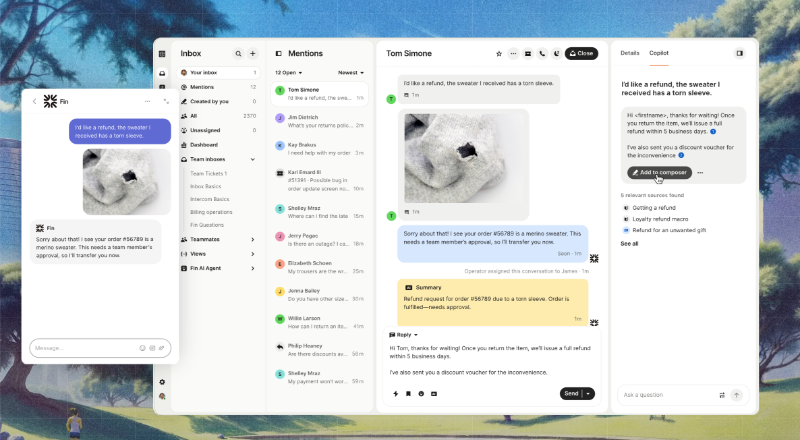Image resolution: width=800 pixels, height=440 pixels.
Task: Select Billing operations team inbox
Action: (211, 212)
